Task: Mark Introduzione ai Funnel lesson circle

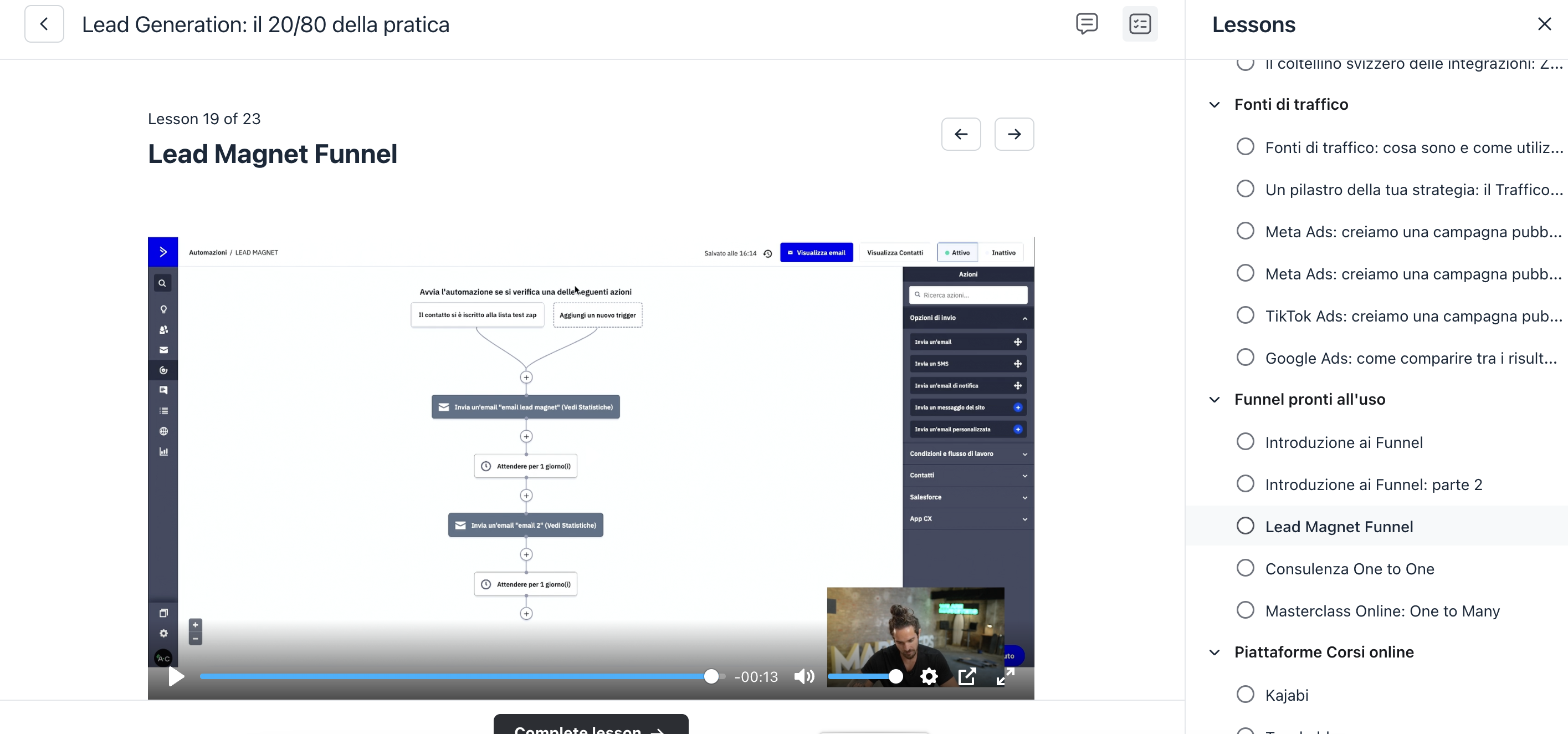Action: [x=1245, y=442]
